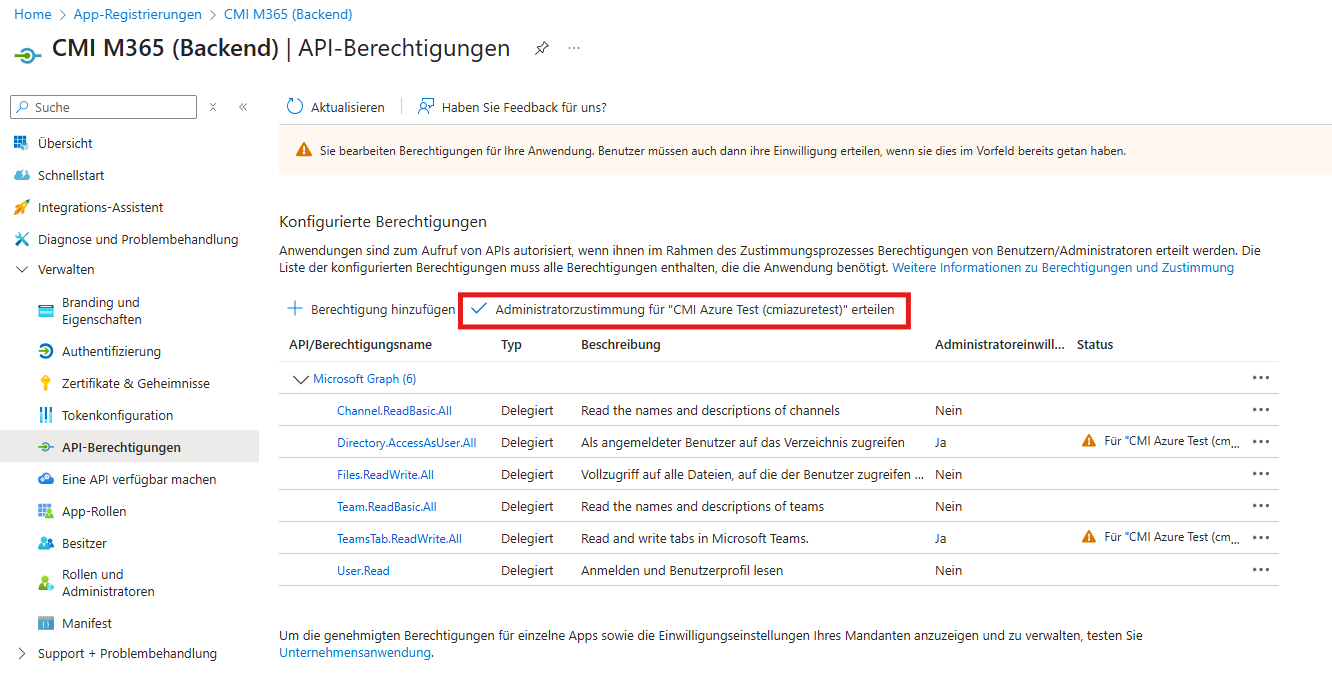The height and width of the screenshot is (680, 1332).
Task: Open the options menu for User.Read
Action: click(1260, 569)
